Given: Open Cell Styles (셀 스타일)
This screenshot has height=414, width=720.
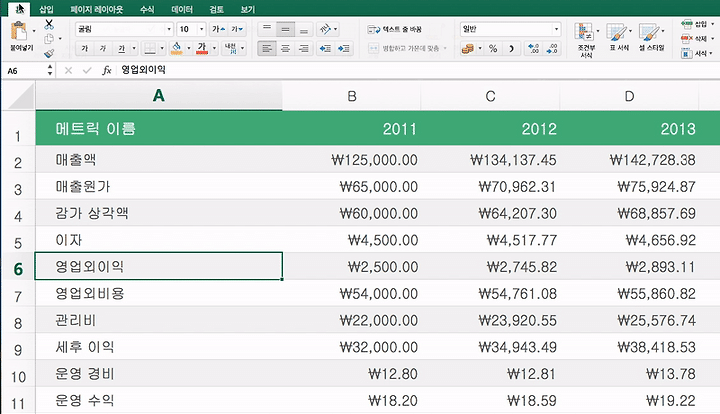Looking at the screenshot, I should coord(652,37).
